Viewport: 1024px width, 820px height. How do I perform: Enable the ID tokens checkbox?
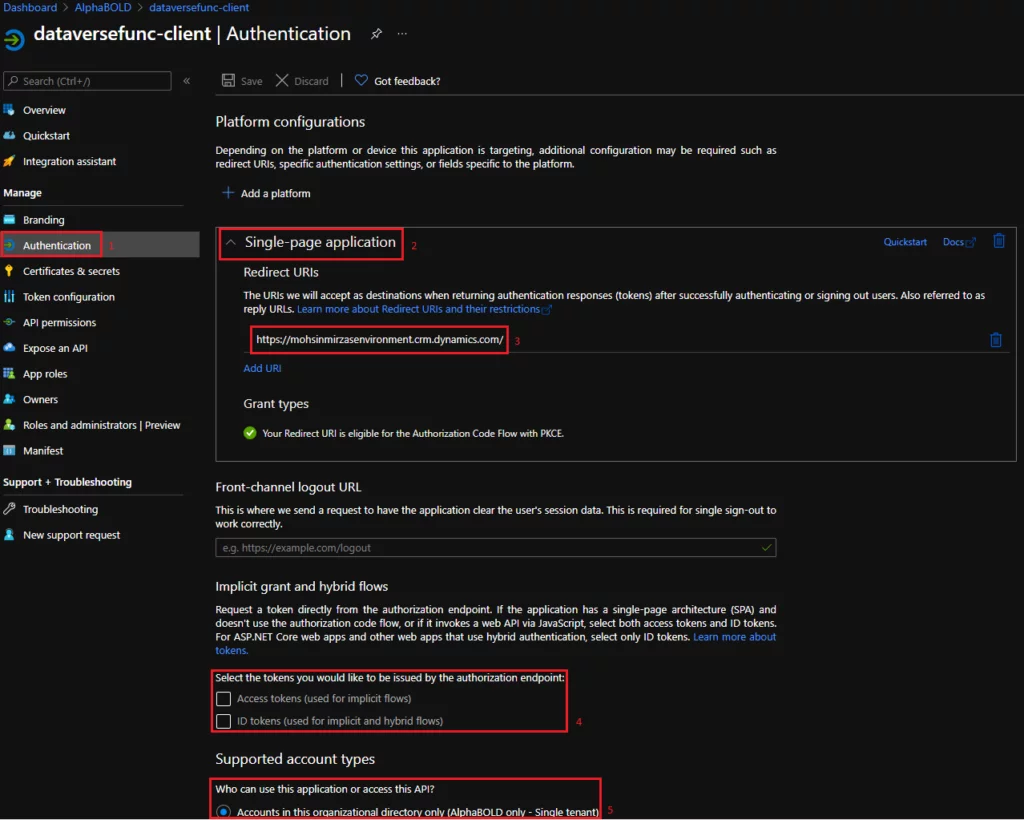[223, 721]
